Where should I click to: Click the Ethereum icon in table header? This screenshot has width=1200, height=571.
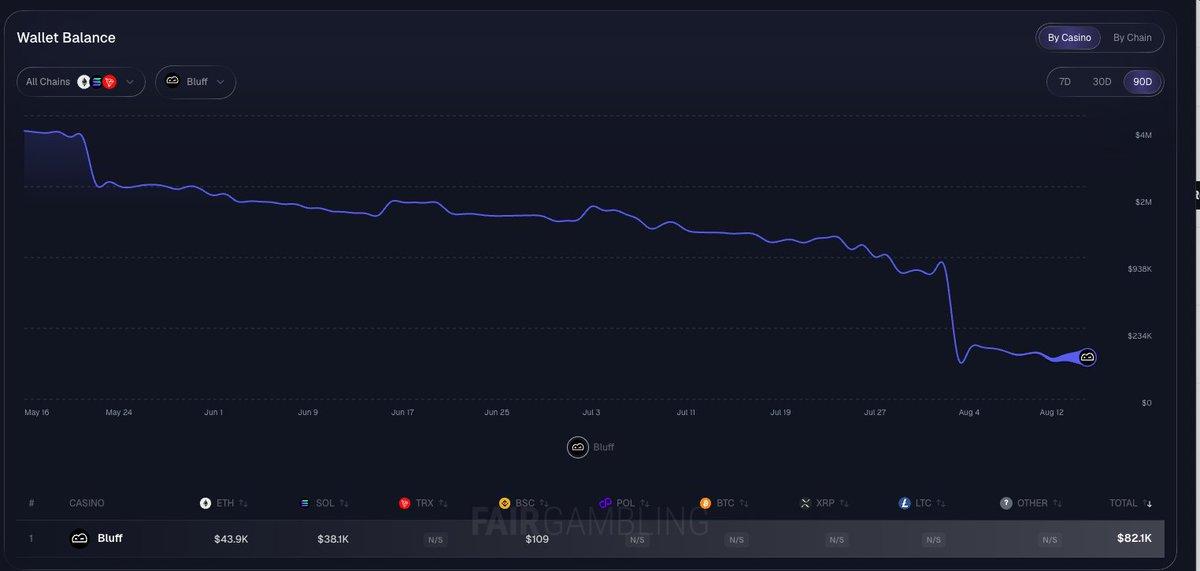[x=205, y=503]
